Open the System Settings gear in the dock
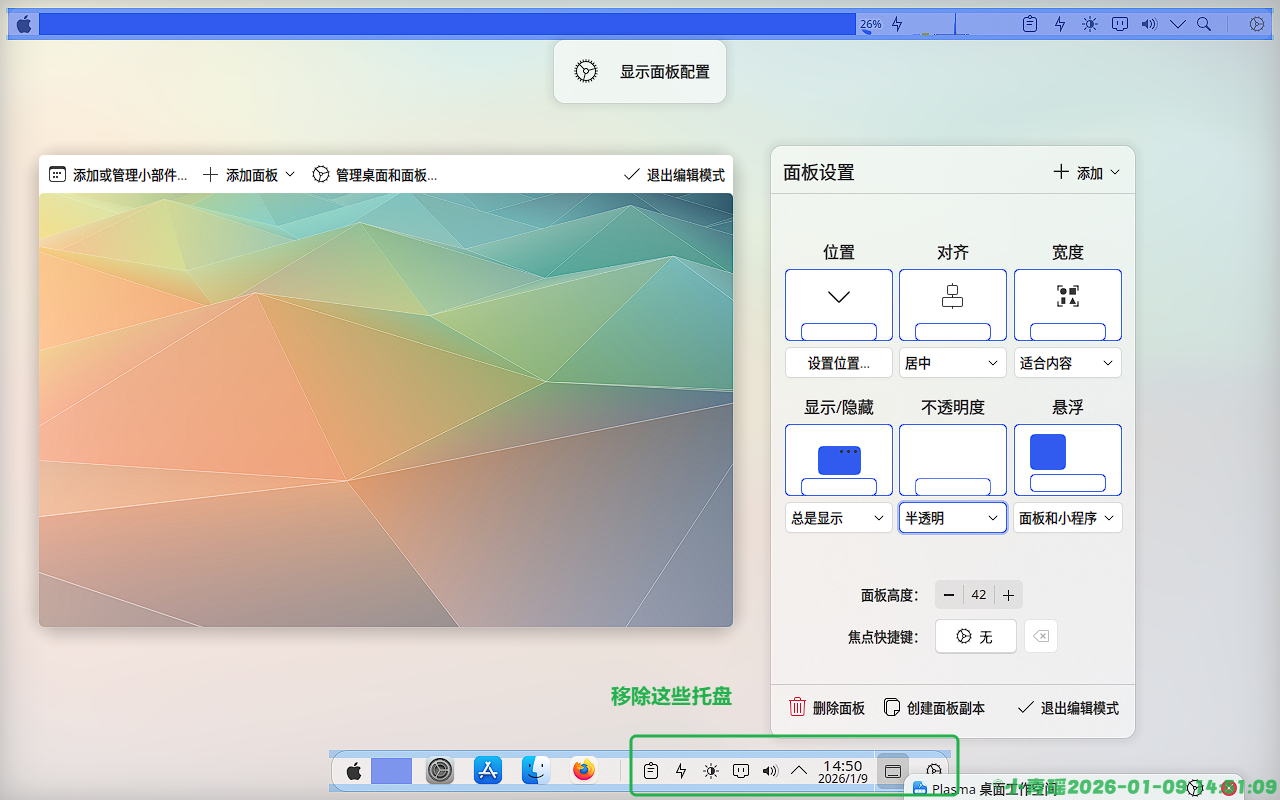 [x=440, y=770]
